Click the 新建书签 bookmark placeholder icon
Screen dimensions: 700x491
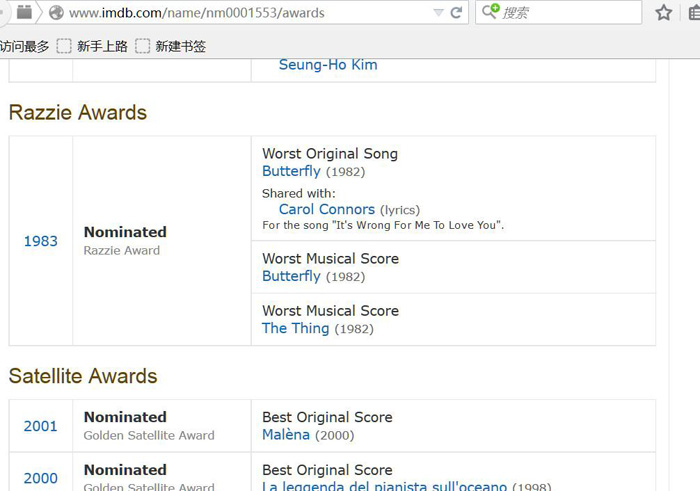142,46
